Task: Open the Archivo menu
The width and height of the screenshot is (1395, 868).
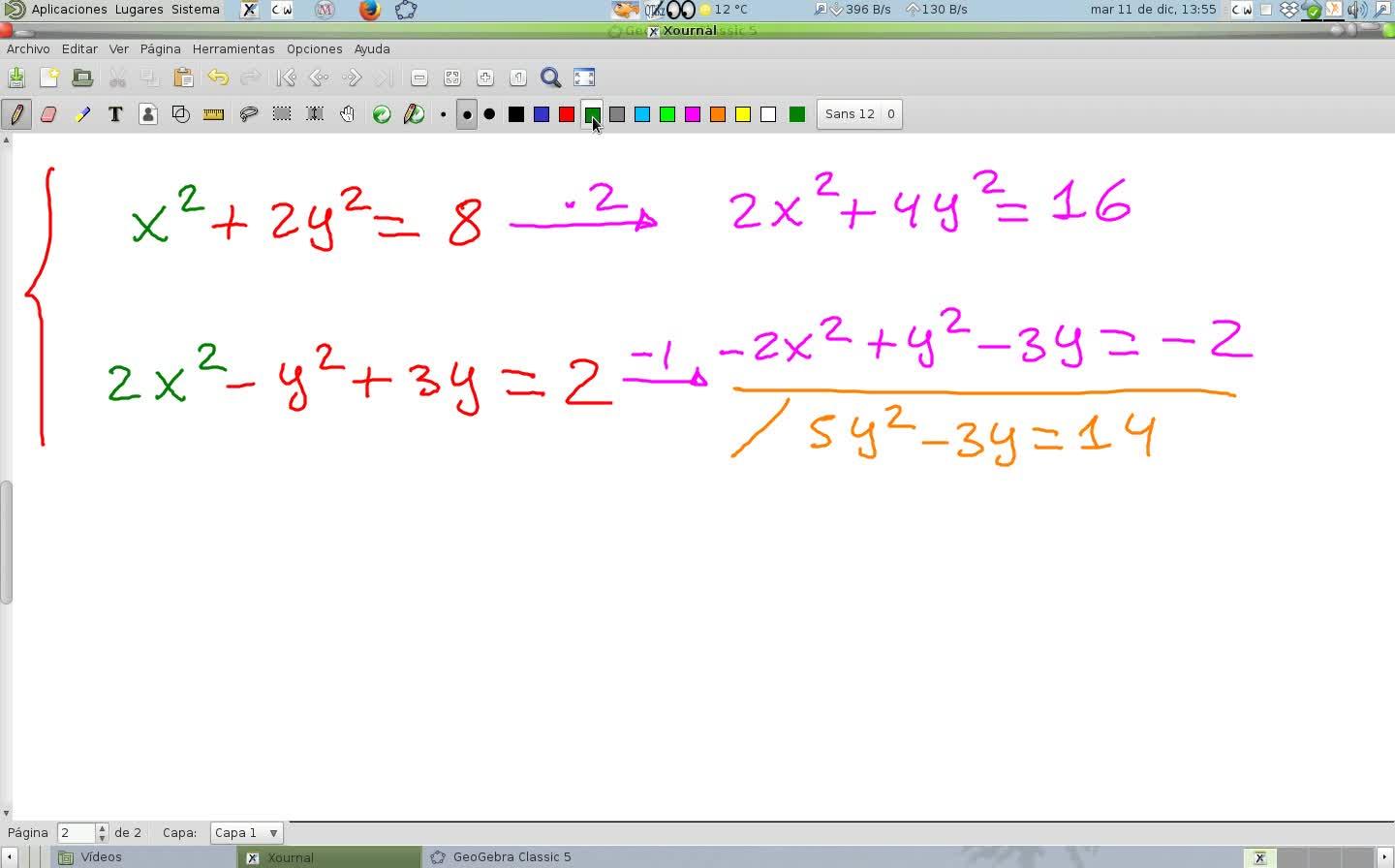Action: pyautogui.click(x=28, y=48)
